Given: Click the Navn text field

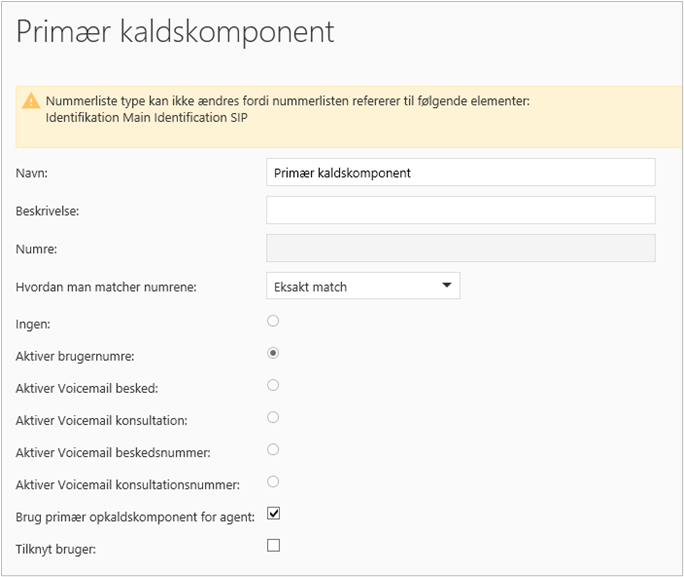Looking at the screenshot, I should click(460, 172).
